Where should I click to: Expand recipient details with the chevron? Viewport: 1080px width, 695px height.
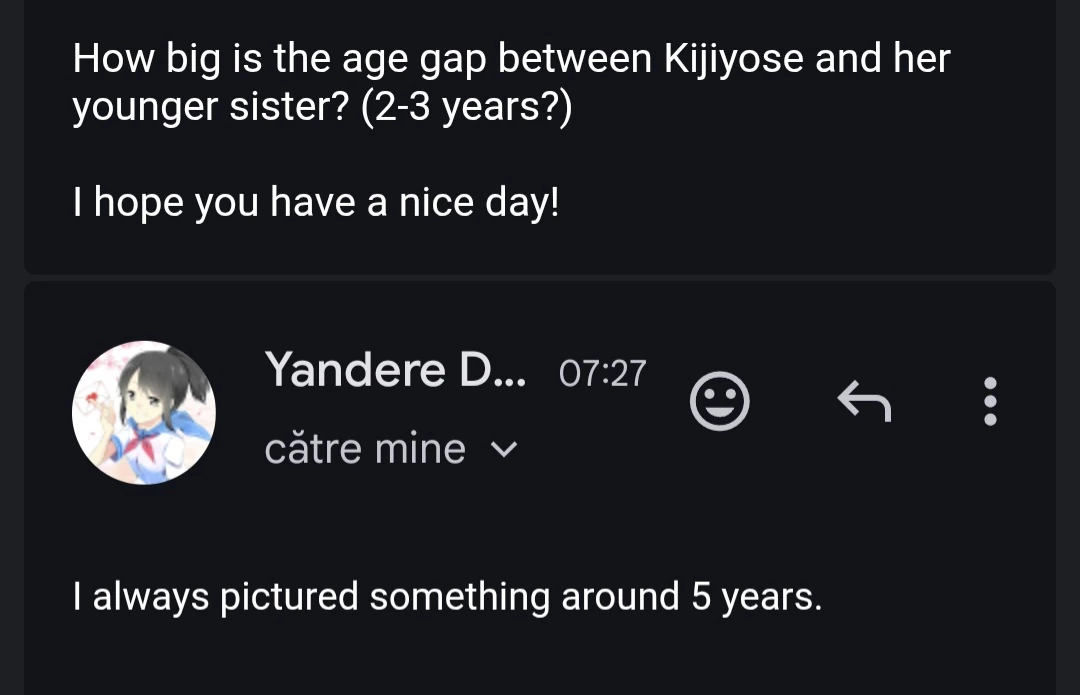pos(503,450)
